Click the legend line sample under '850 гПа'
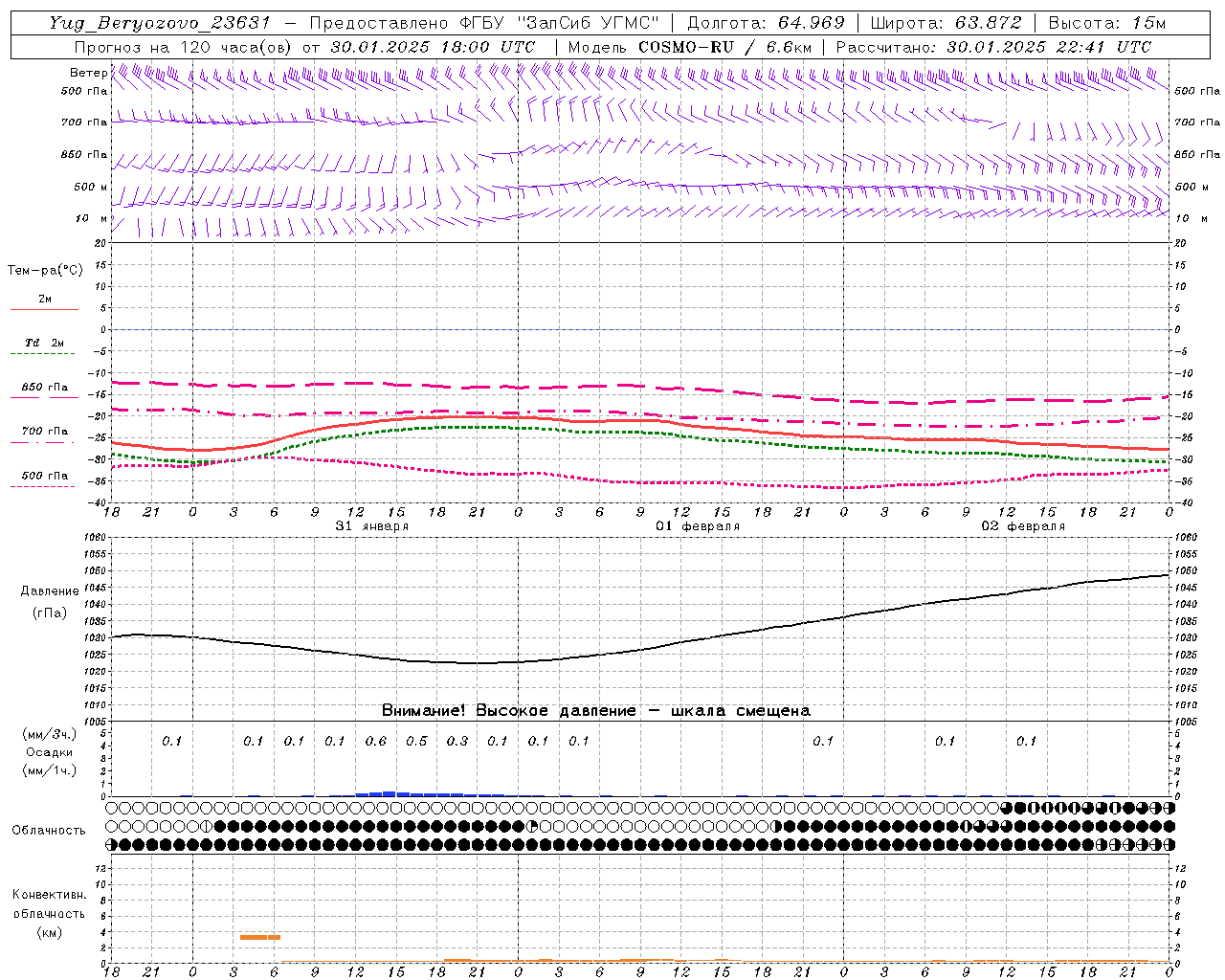This screenshot has height=980, width=1225. (x=44, y=397)
